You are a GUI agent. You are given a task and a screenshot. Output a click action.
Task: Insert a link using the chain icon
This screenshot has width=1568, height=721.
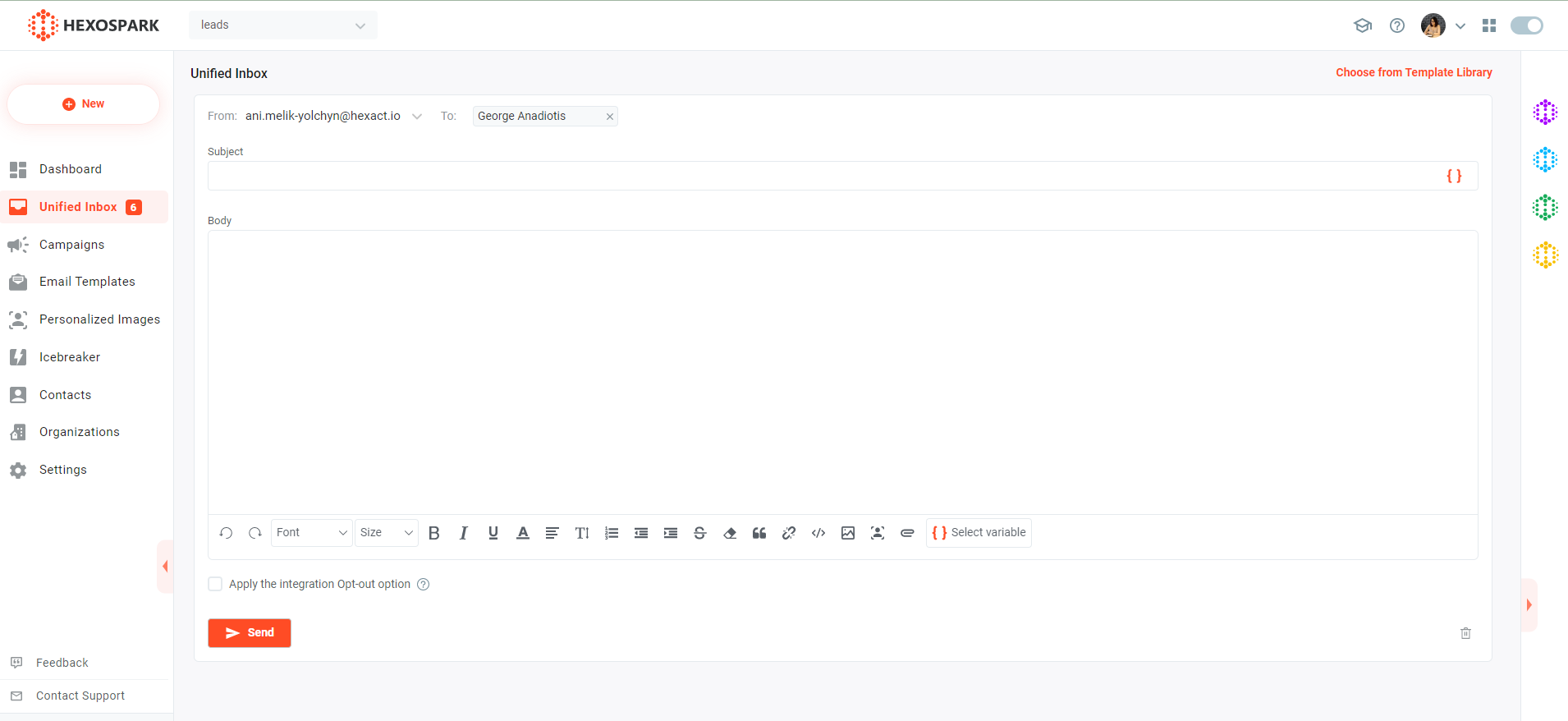[x=789, y=533]
